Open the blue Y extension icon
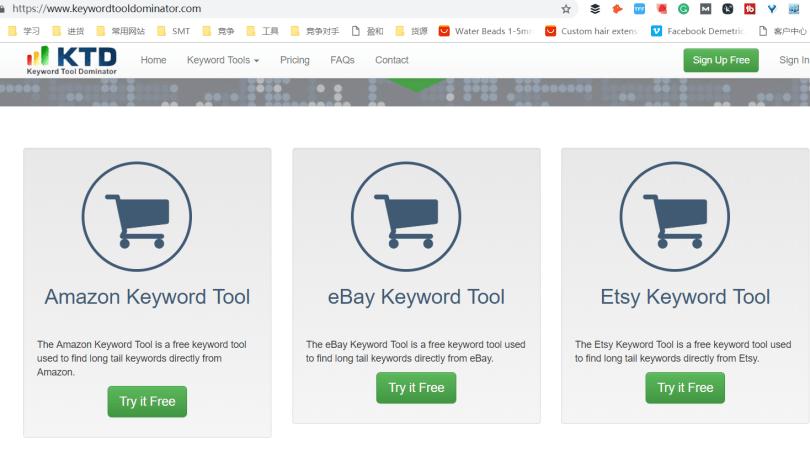The width and height of the screenshot is (810, 451). point(772,9)
